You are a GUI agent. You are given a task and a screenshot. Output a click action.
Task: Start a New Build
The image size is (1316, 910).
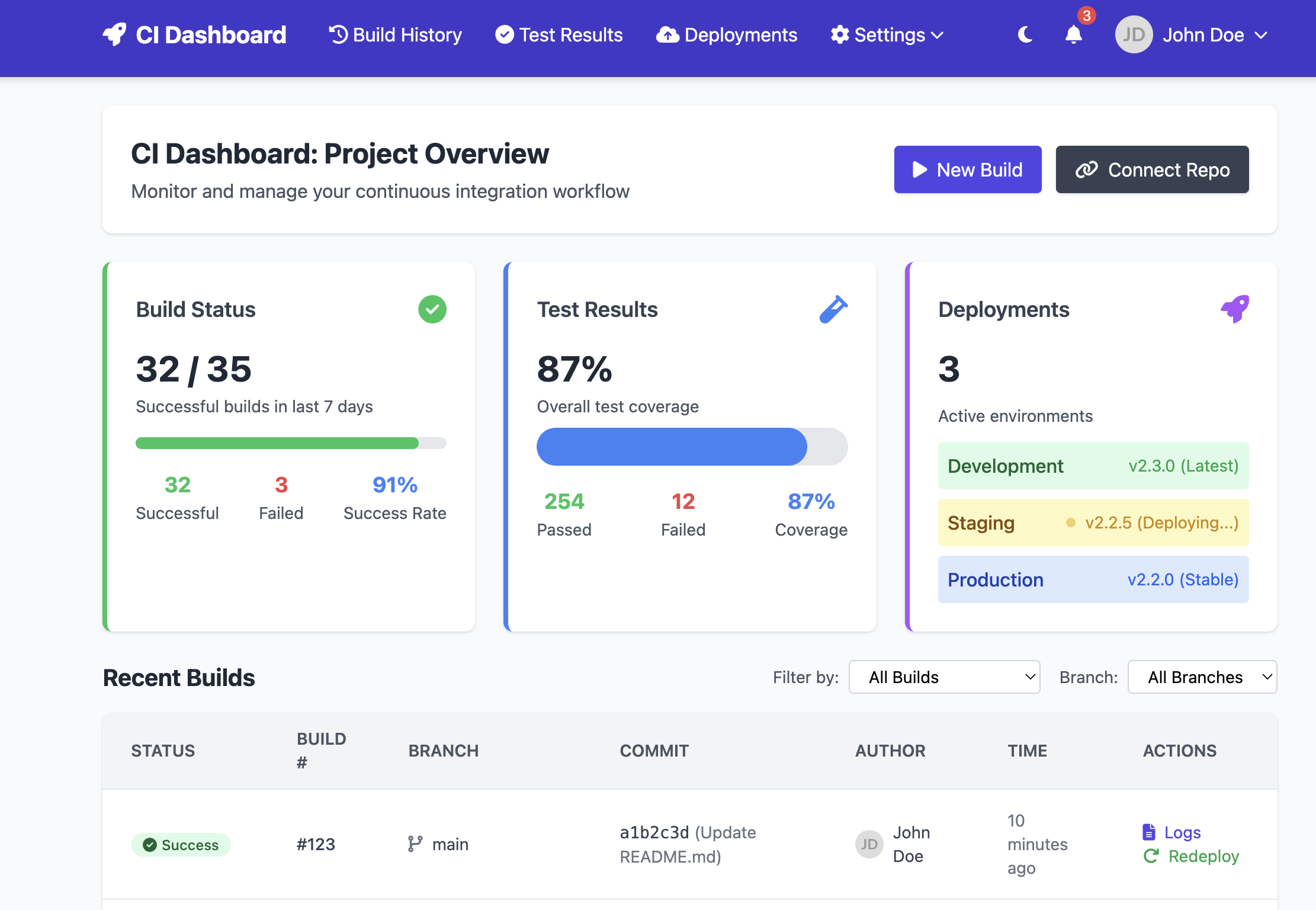pos(968,169)
